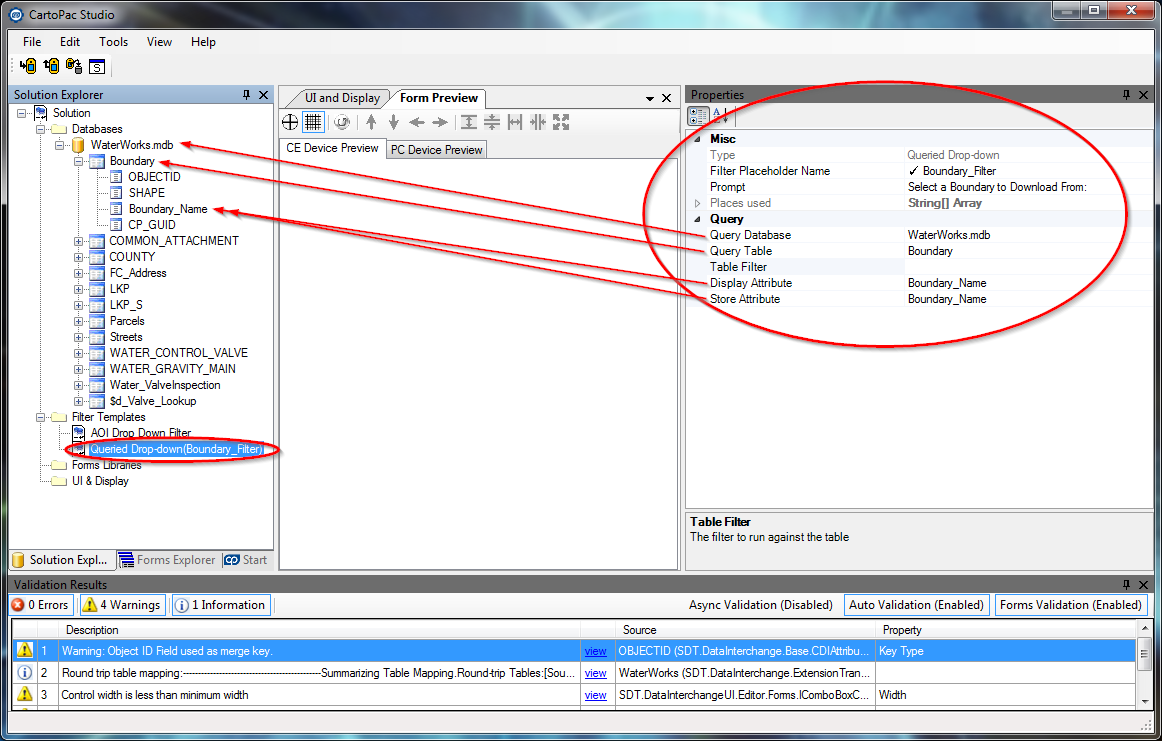Viewport: 1162px width, 741px height.
Task: Click the move right arrow icon
Action: click(x=440, y=122)
